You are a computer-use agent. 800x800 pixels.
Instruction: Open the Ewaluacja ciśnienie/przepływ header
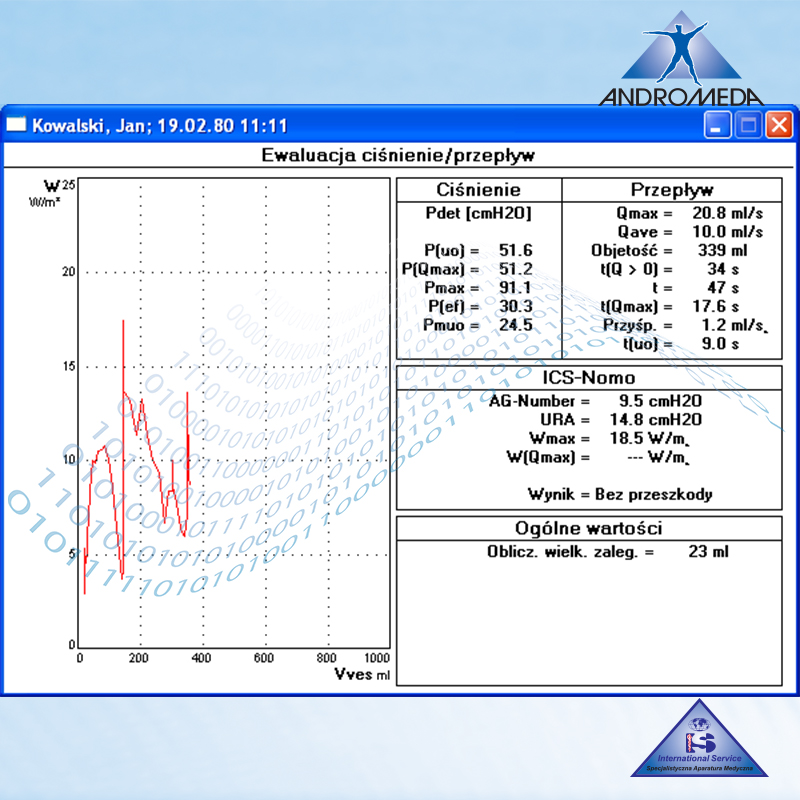point(400,155)
